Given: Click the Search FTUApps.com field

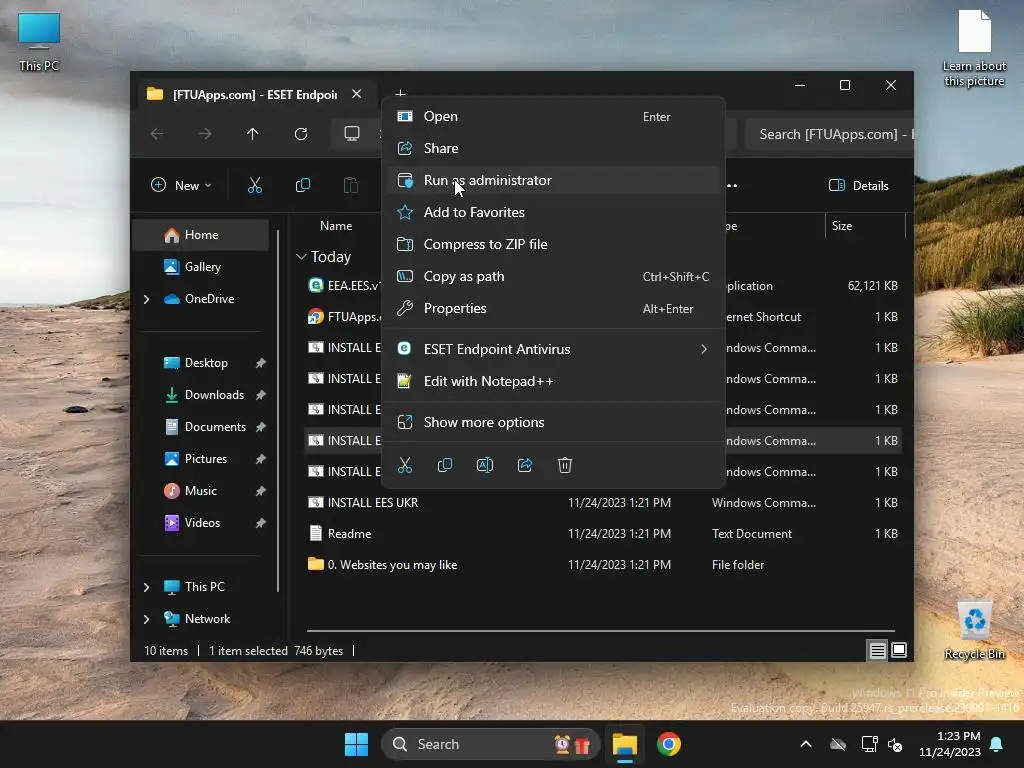Looking at the screenshot, I should 829,135.
